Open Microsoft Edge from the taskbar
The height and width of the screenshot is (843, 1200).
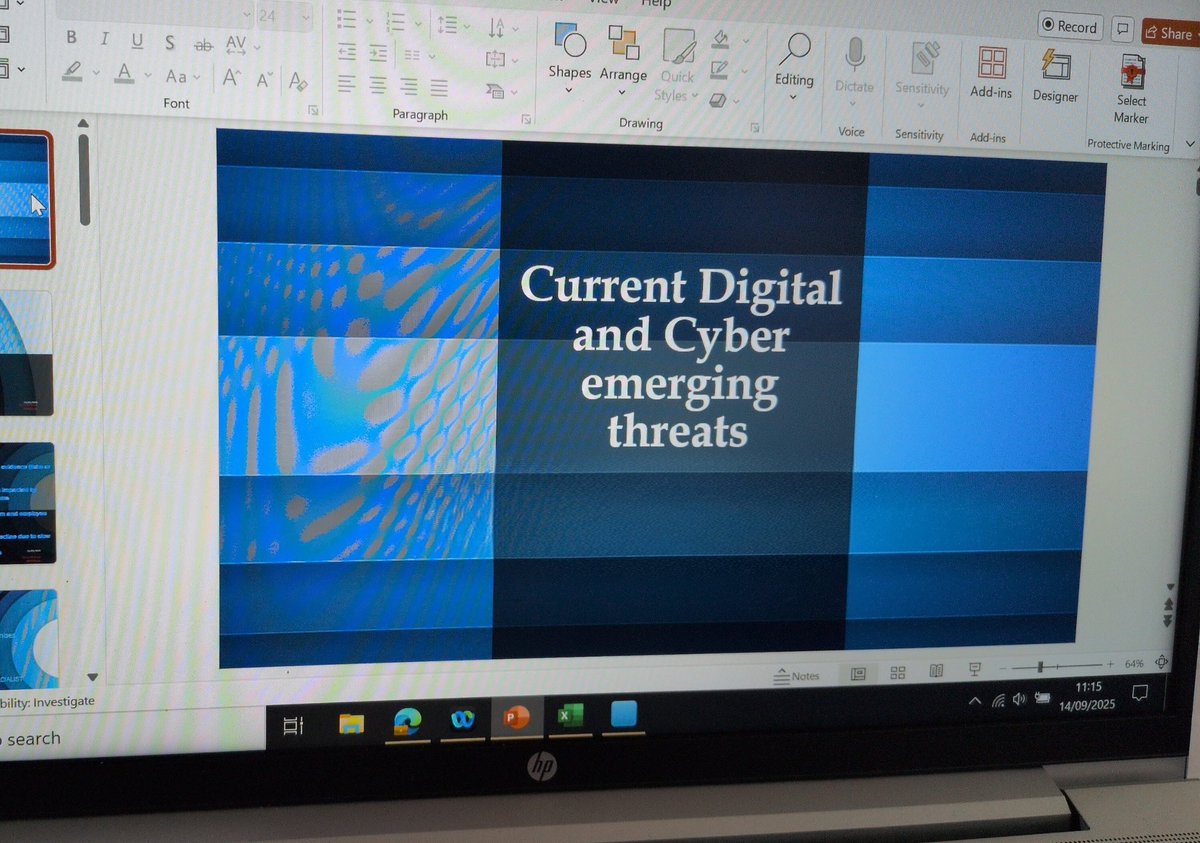407,721
